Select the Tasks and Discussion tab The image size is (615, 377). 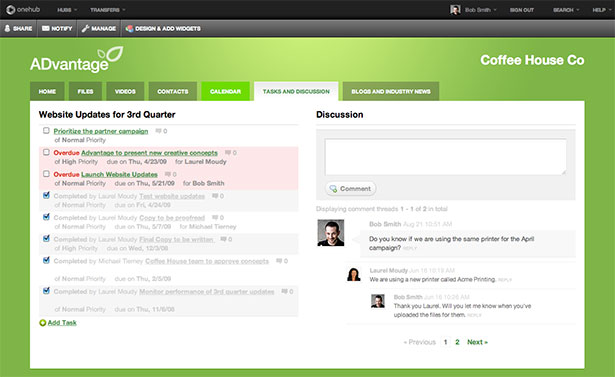coord(296,91)
